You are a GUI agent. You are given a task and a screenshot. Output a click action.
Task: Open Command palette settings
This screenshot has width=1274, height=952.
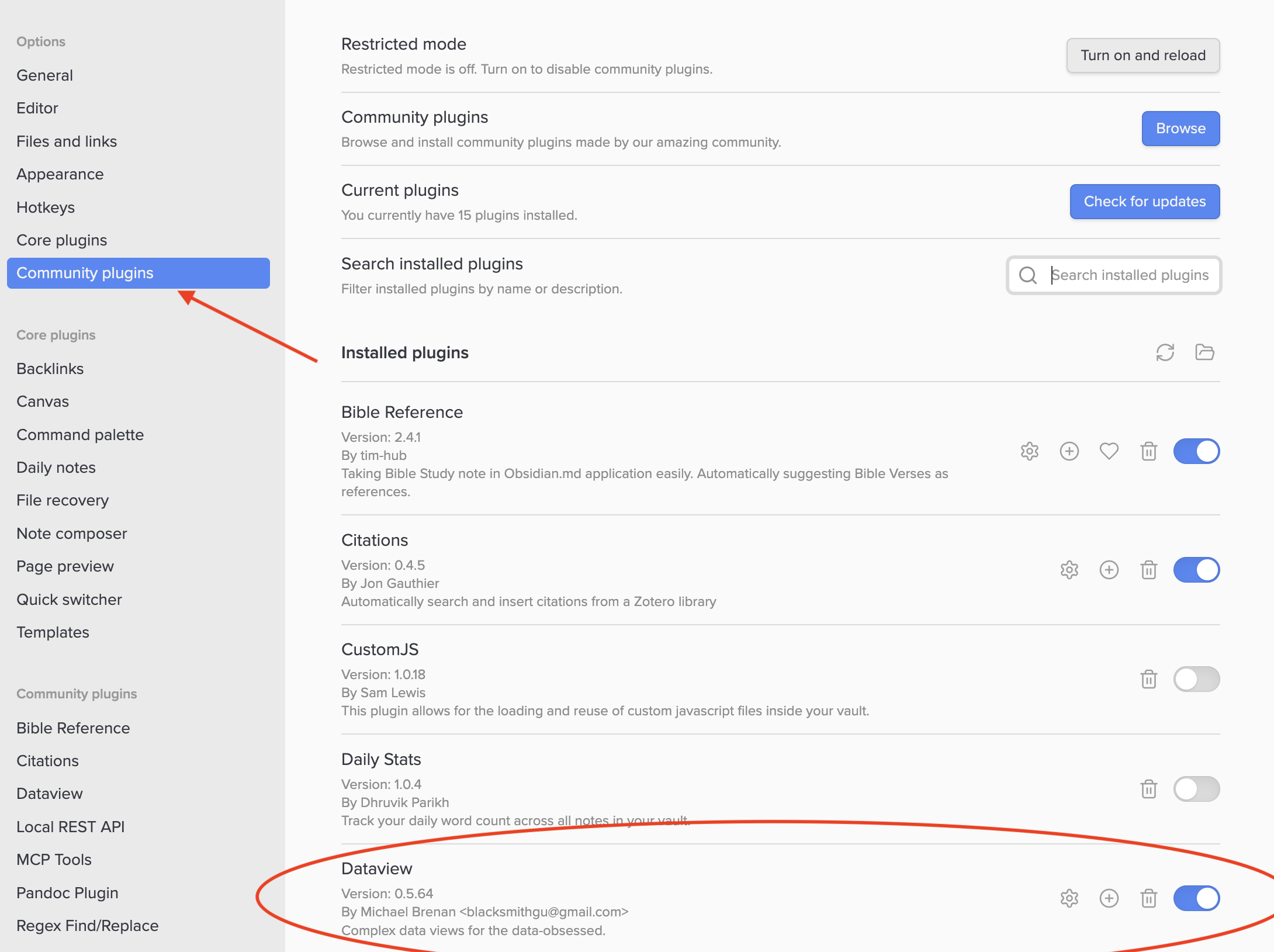click(x=138, y=435)
